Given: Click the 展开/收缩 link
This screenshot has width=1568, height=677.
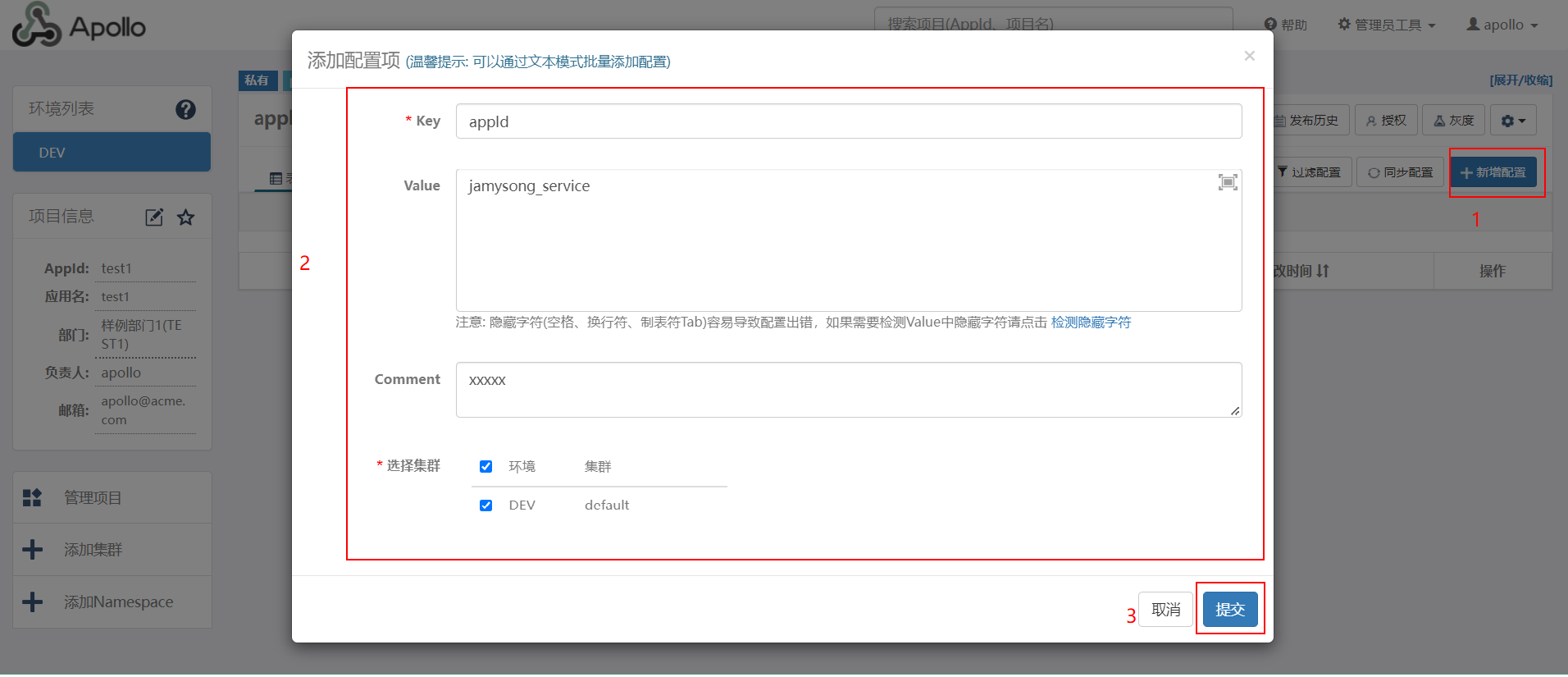Looking at the screenshot, I should point(1521,80).
